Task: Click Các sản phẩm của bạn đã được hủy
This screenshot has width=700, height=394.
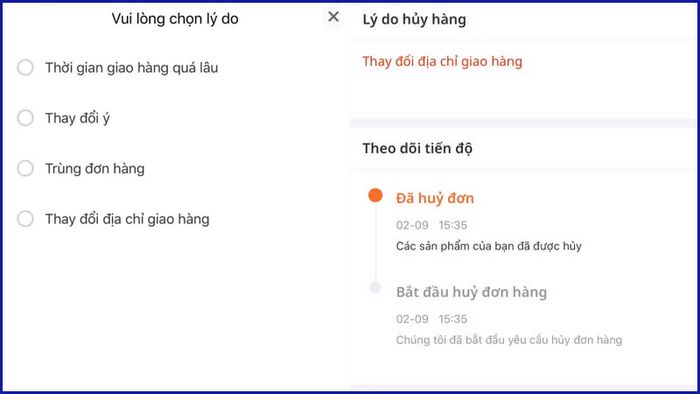Action: [x=489, y=246]
